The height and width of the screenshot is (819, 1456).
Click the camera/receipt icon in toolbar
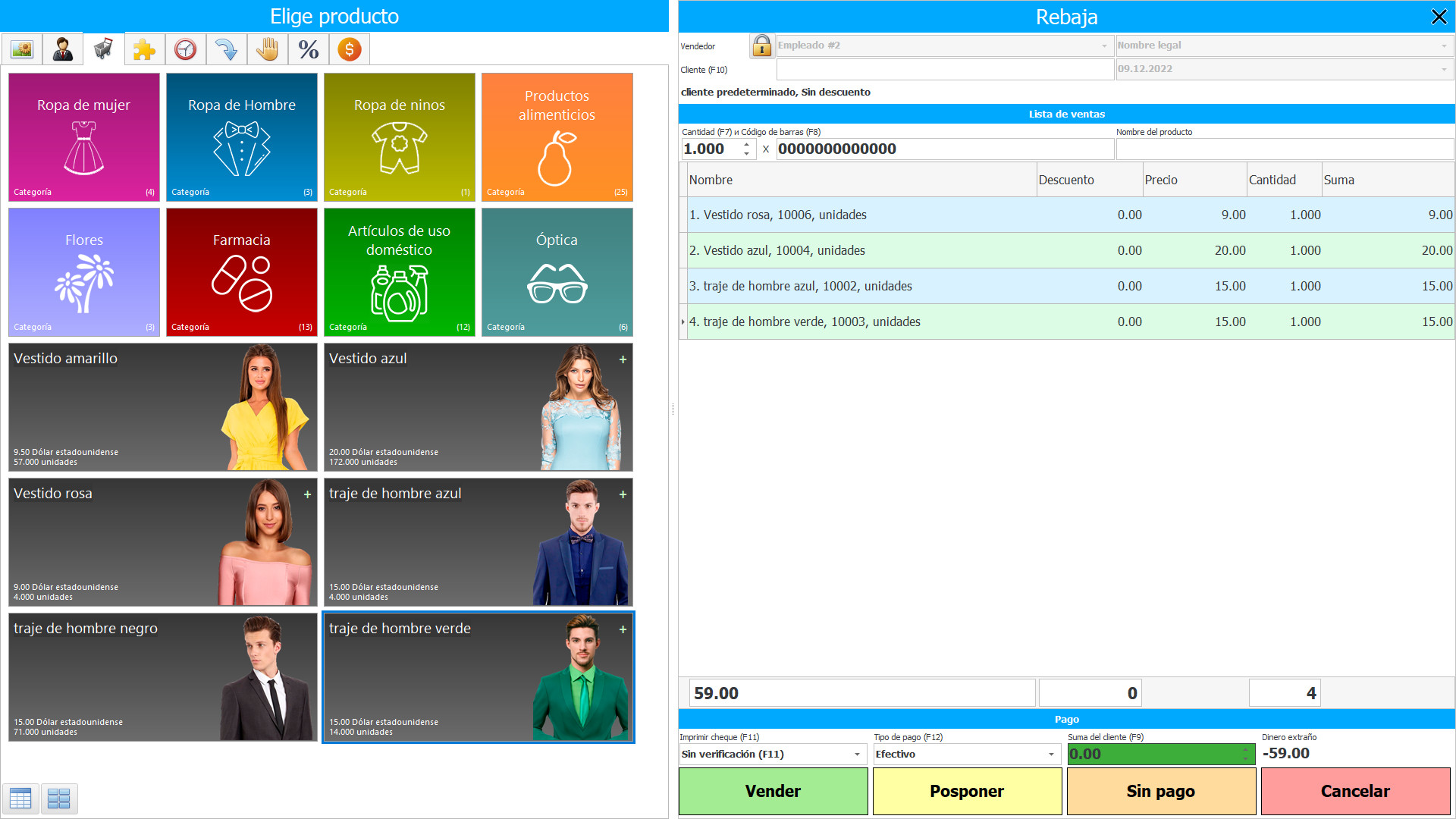[22, 50]
